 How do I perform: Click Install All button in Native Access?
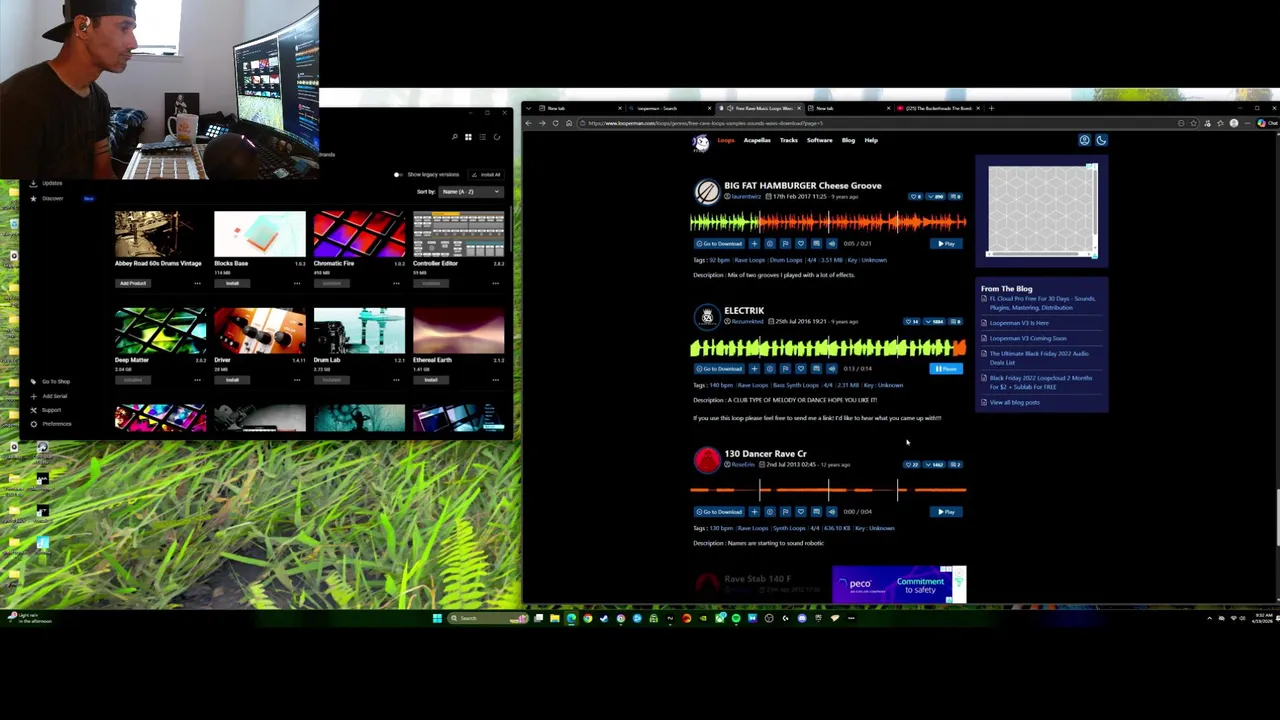tap(487, 175)
